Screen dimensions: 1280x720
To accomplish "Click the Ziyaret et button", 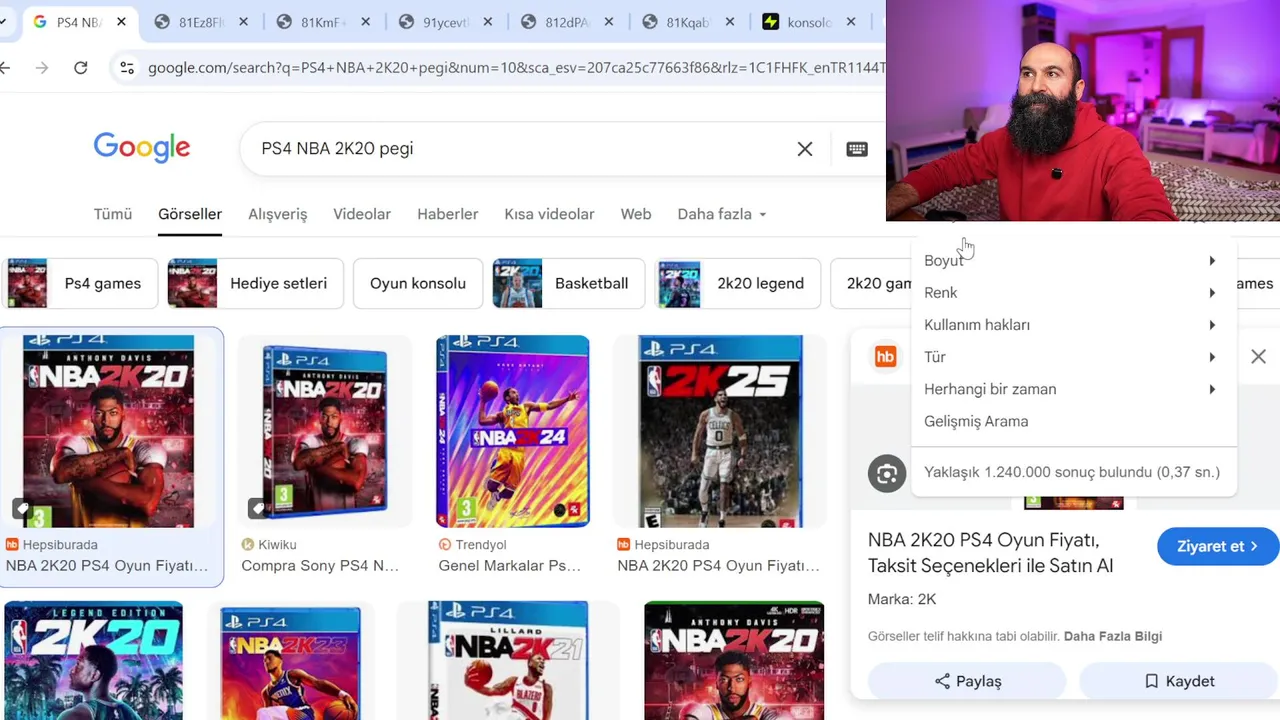I will [x=1216, y=546].
